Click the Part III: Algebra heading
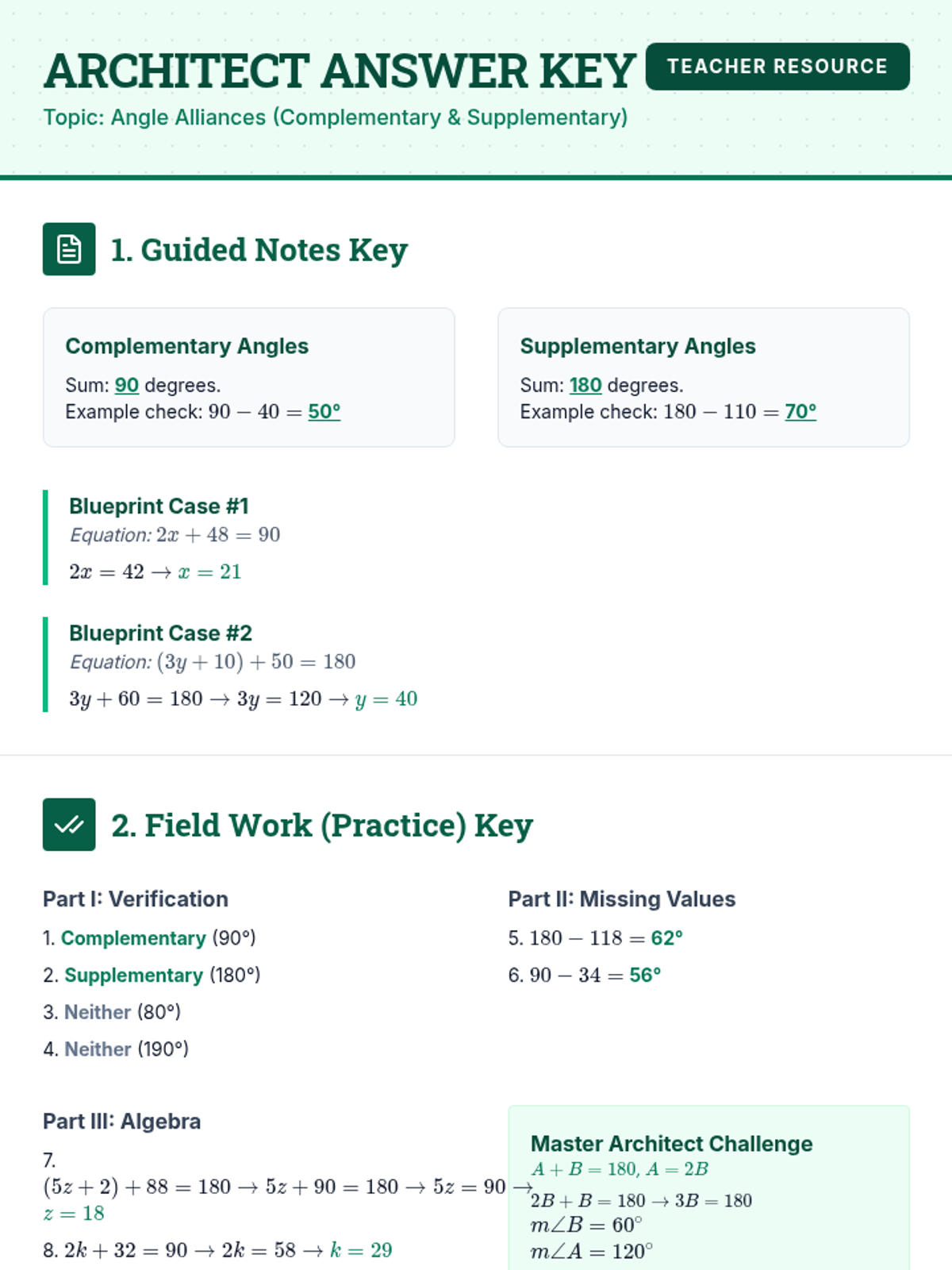Screen dimensions: 952x1270 coord(121,1121)
